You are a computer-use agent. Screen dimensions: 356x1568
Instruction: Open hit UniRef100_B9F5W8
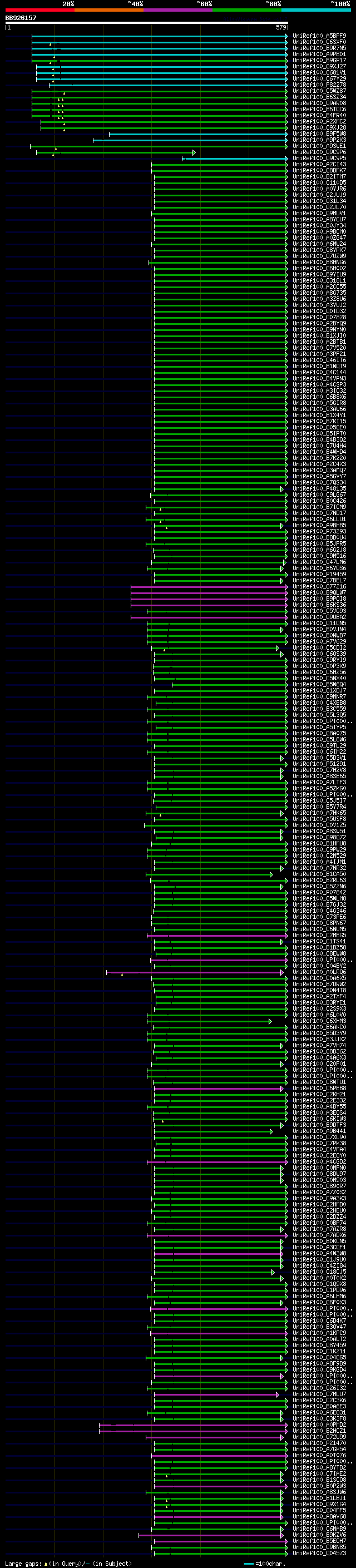pyautogui.click(x=319, y=134)
